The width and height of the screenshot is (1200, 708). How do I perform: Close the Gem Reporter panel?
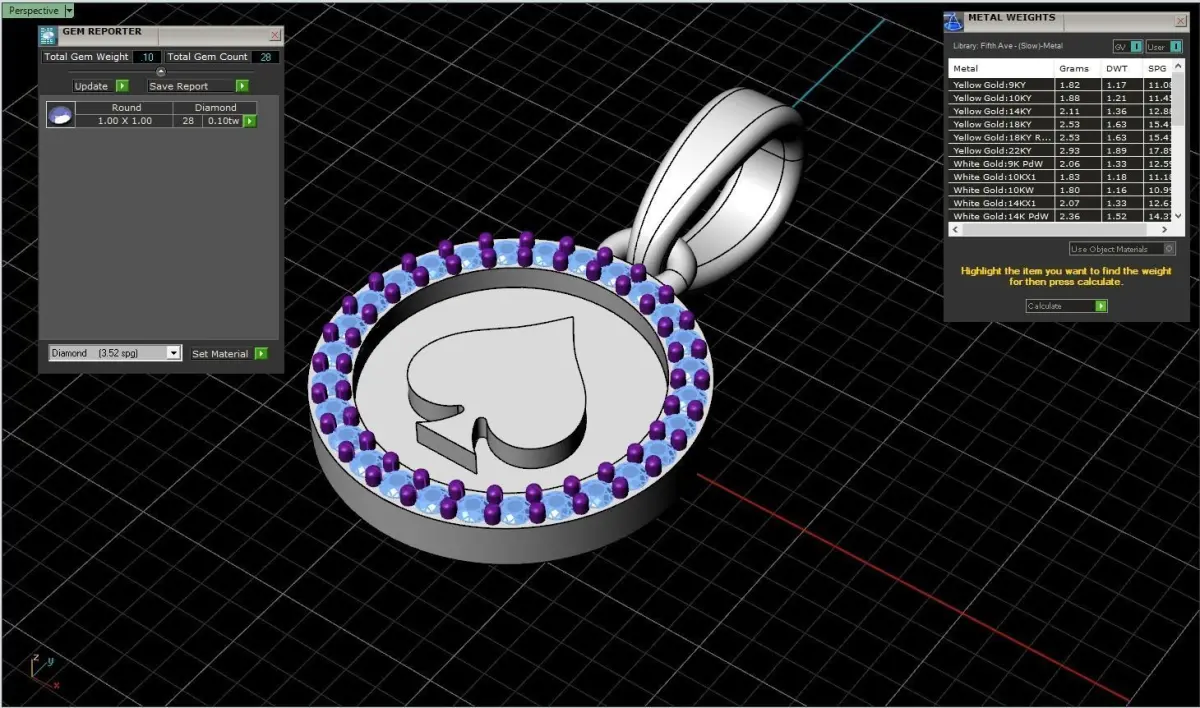(x=275, y=35)
